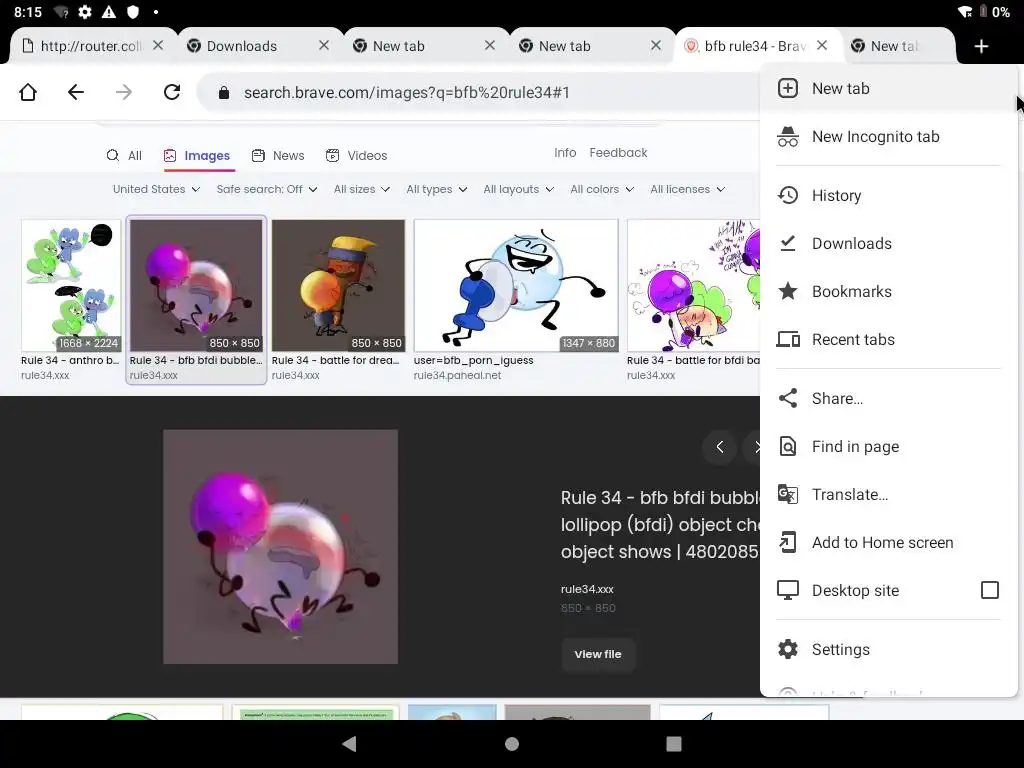The image size is (1024, 768).
Task: Close the http://router.coll tab
Action: 158,45
